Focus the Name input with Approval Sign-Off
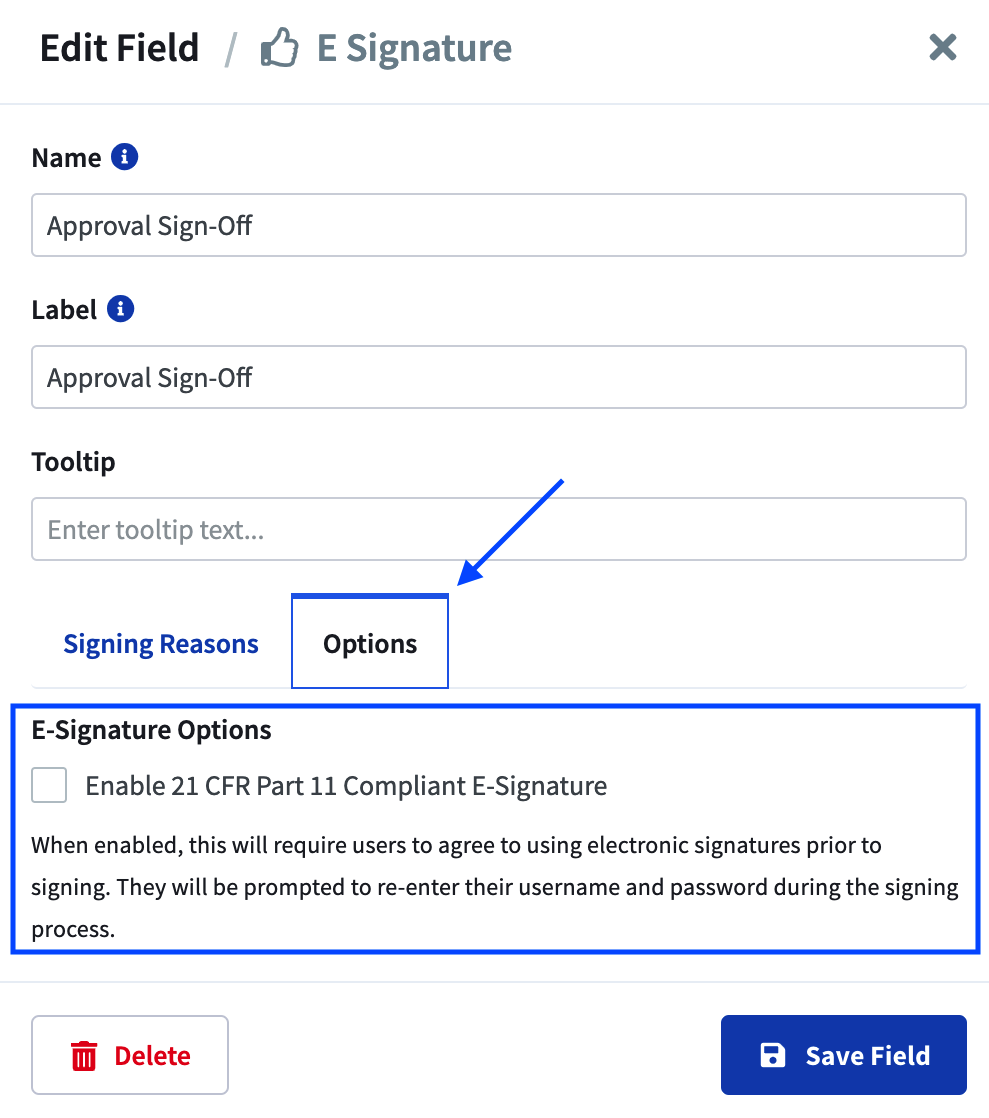Screen dimensions: 989x1118 [x=498, y=225]
